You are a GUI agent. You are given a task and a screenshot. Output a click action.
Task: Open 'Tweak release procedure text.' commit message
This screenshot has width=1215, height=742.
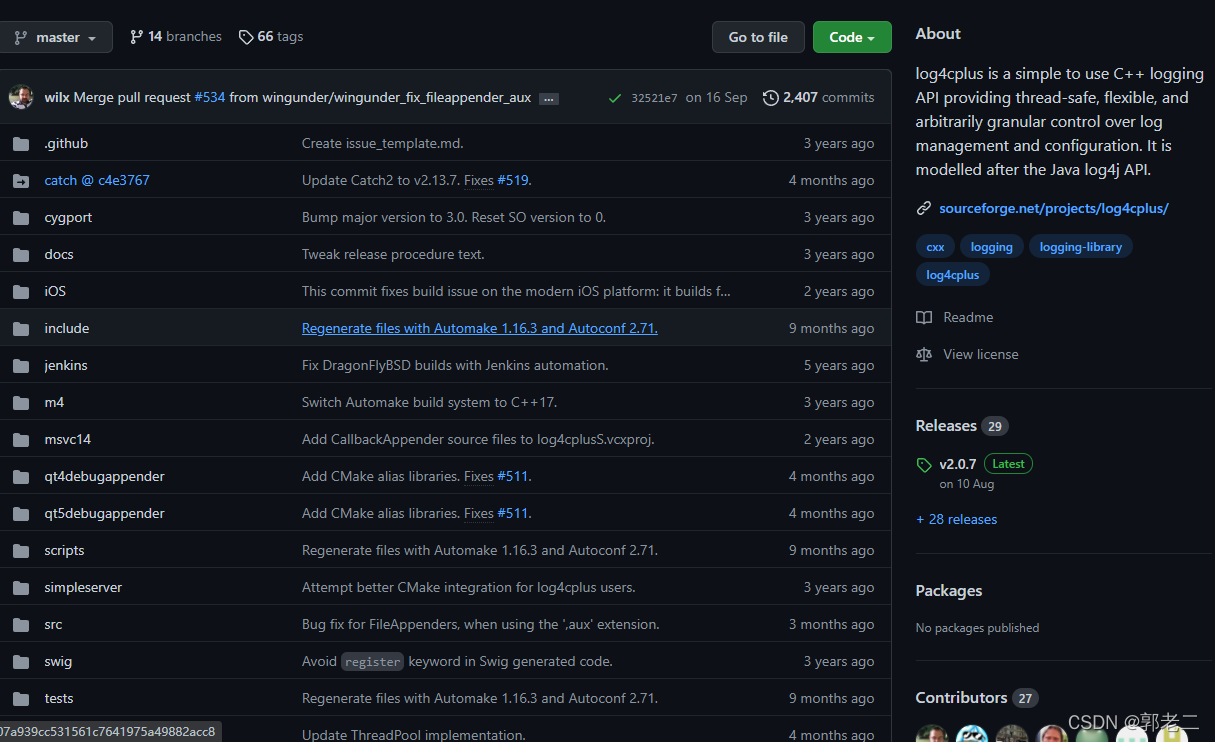(x=393, y=255)
